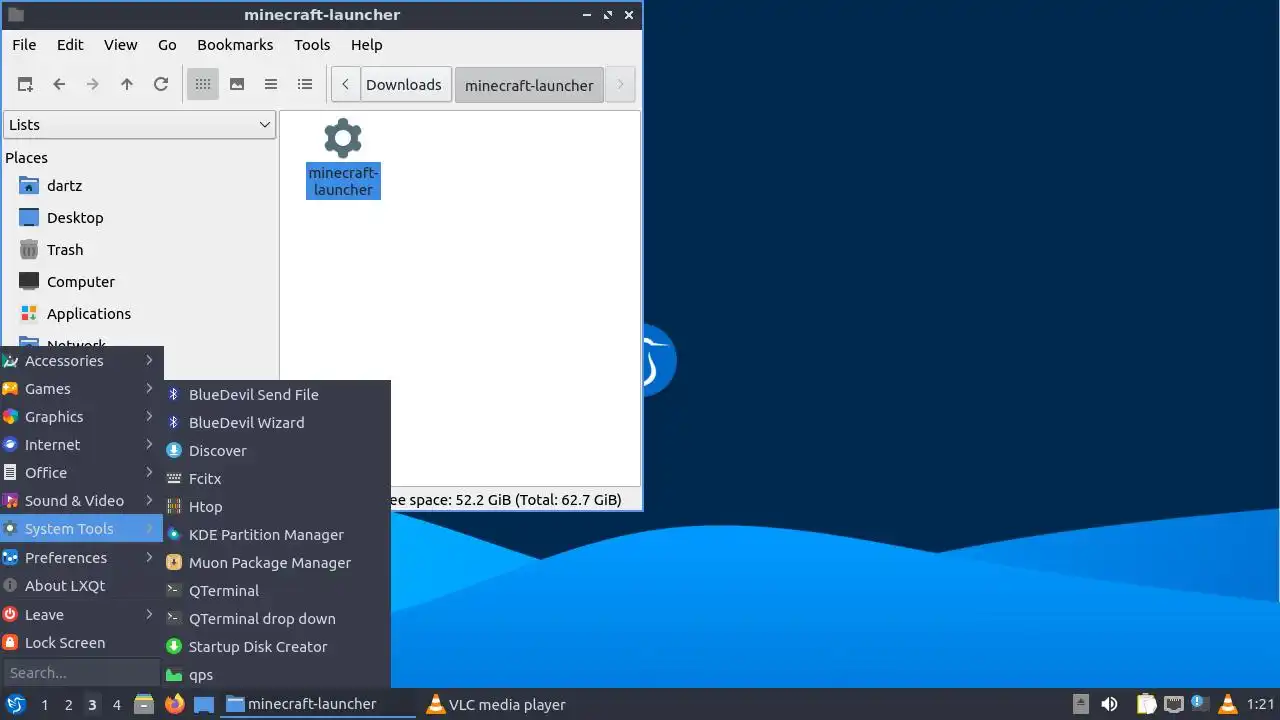
Task: Open the Edit menu
Action: 70,45
